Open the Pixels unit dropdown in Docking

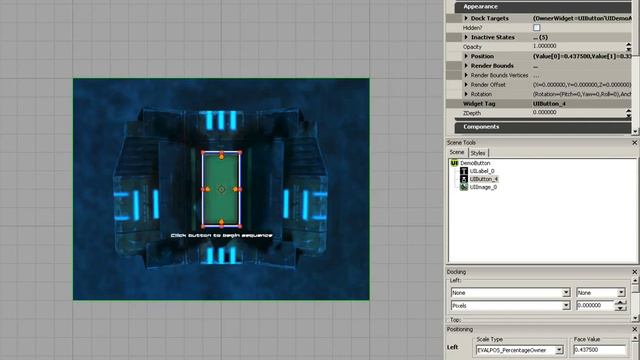click(x=566, y=305)
